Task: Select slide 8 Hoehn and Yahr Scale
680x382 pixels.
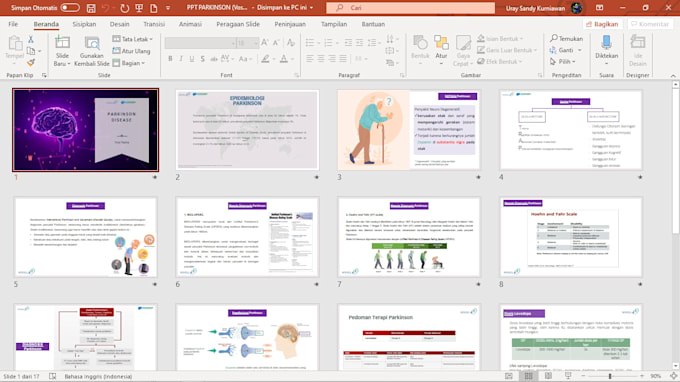Action: click(571, 237)
